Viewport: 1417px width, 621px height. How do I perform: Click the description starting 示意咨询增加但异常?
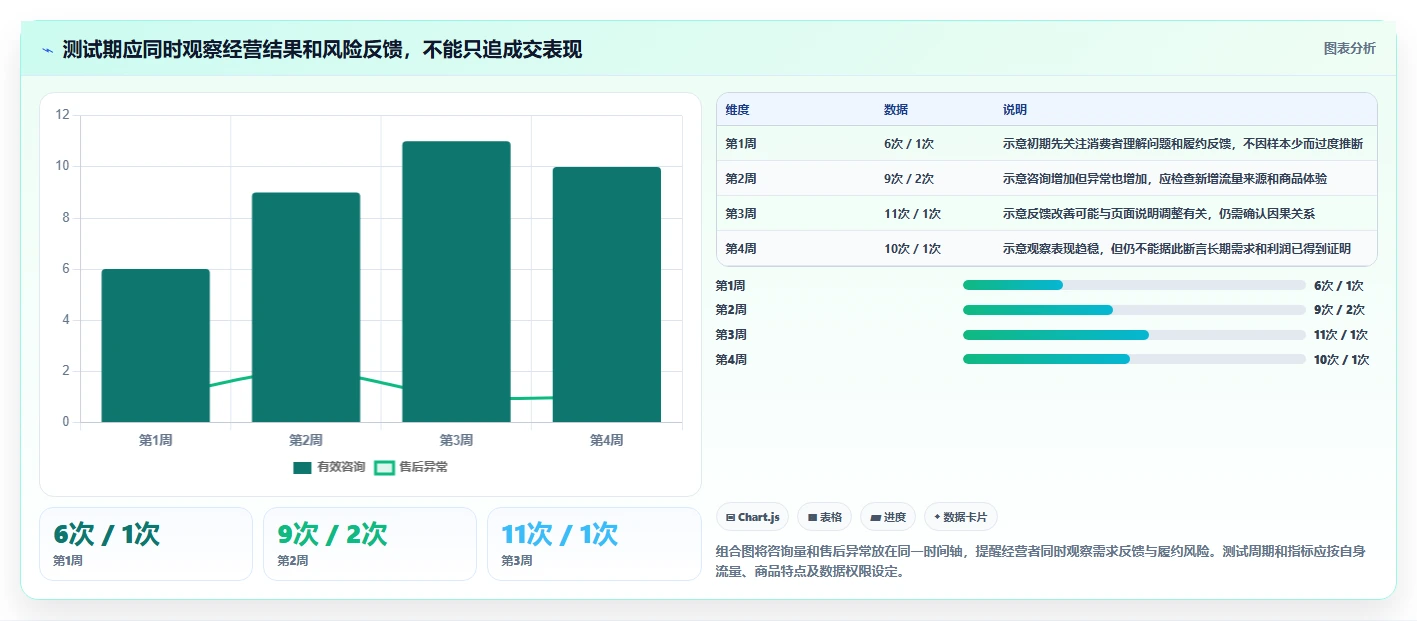(1165, 179)
